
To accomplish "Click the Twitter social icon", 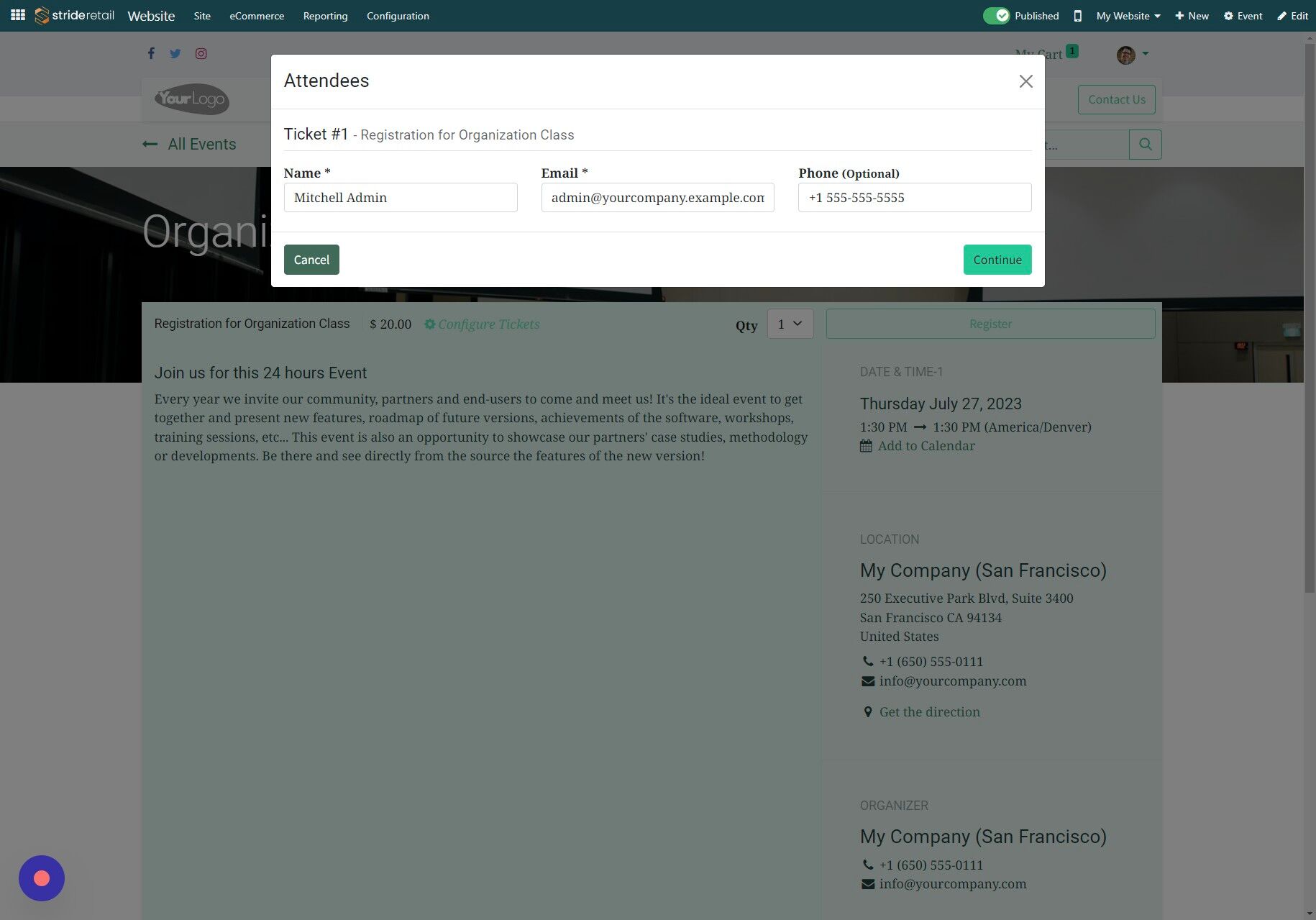I will [175, 53].
